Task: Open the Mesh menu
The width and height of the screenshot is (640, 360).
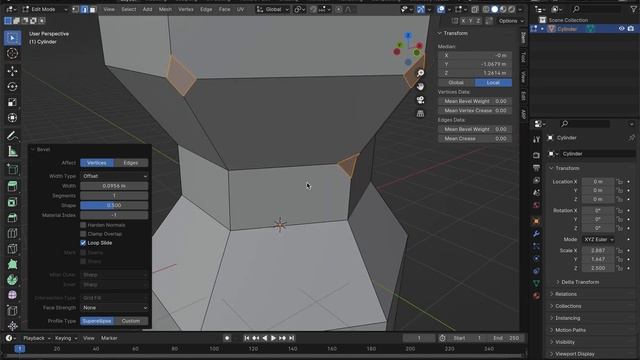Action: 165,9
